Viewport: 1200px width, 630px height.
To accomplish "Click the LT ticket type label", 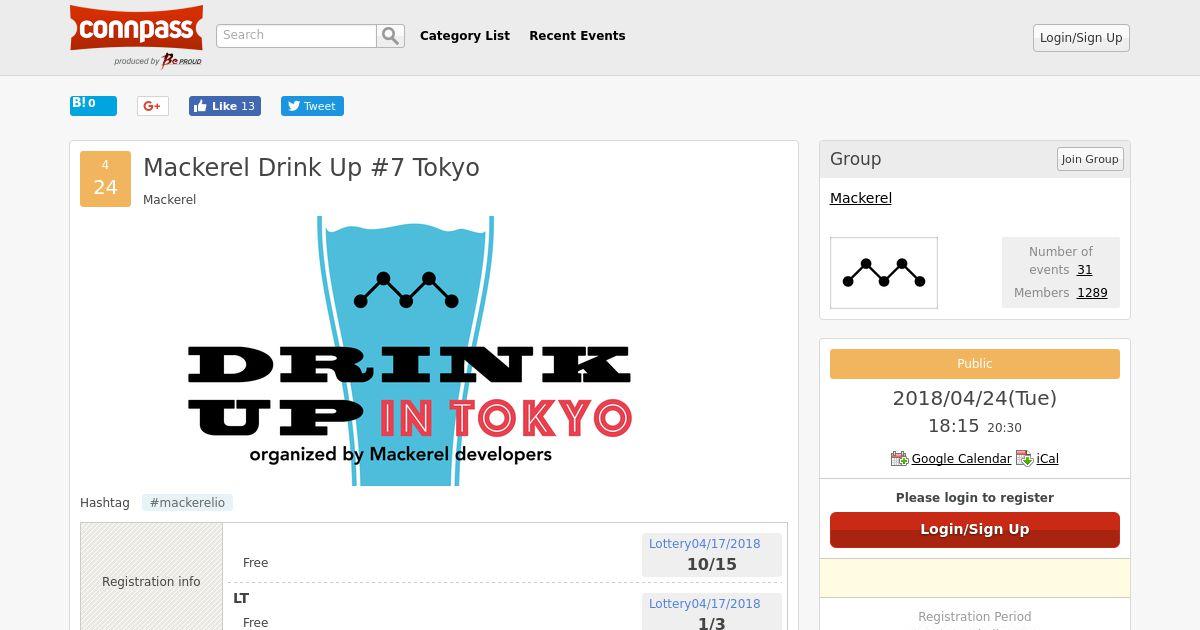I will coord(241,598).
